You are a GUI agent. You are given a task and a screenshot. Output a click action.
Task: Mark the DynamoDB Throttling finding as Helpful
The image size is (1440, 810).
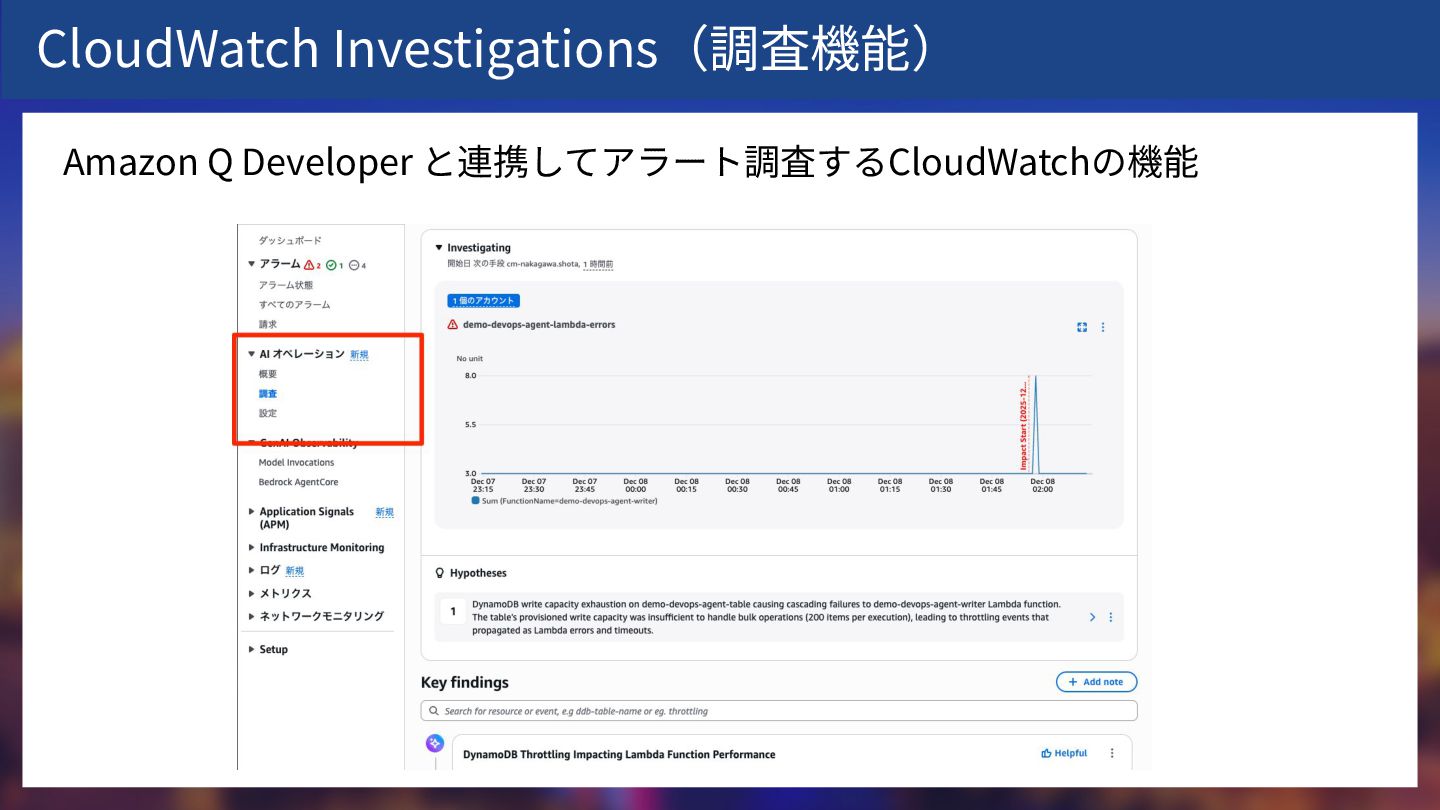click(x=1064, y=753)
